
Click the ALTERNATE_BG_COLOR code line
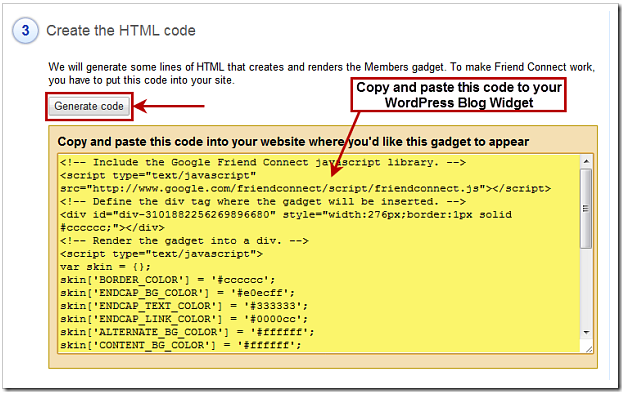187,332
